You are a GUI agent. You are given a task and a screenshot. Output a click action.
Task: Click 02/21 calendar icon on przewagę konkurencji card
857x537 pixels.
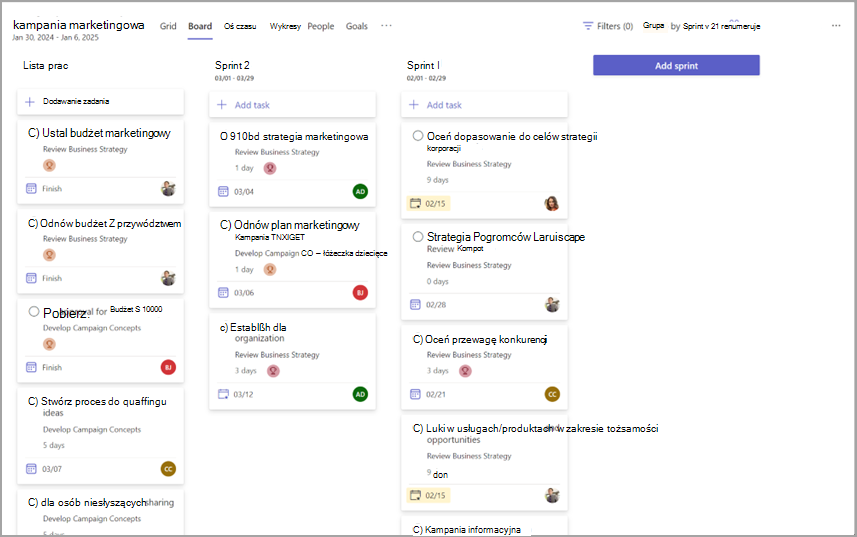pyautogui.click(x=415, y=394)
